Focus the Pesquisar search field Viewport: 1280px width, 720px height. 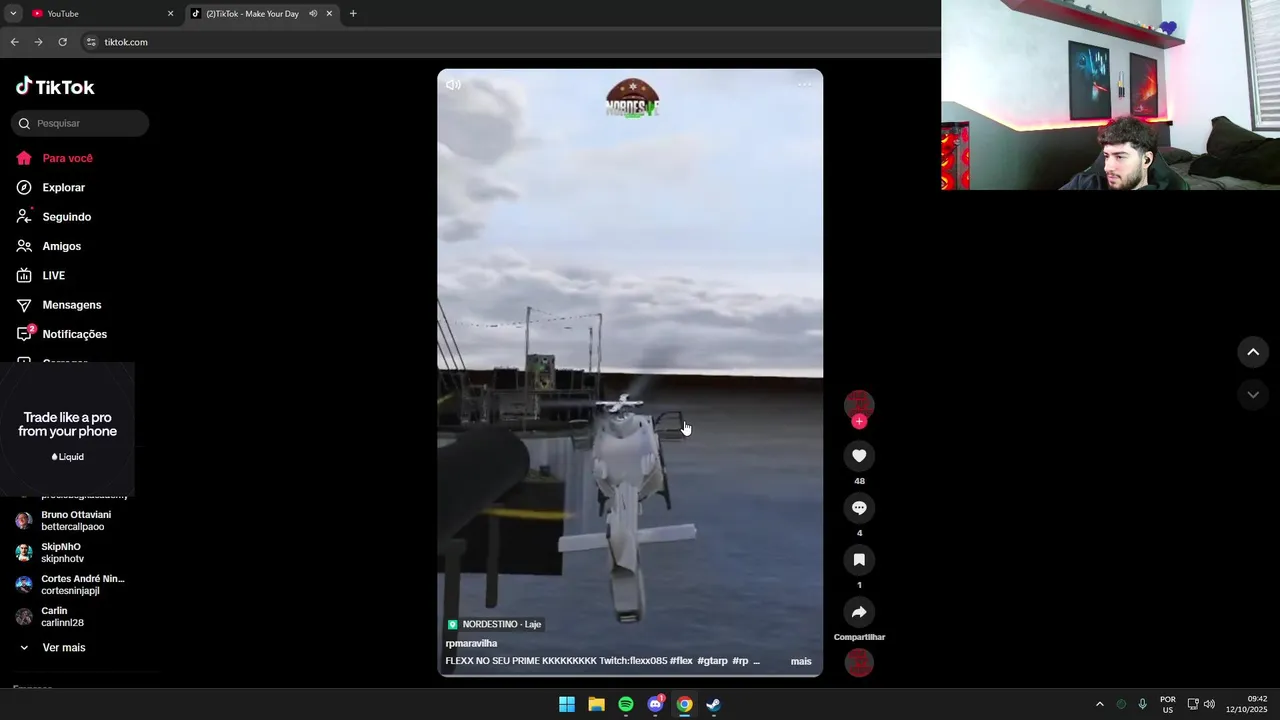[x=80, y=123]
